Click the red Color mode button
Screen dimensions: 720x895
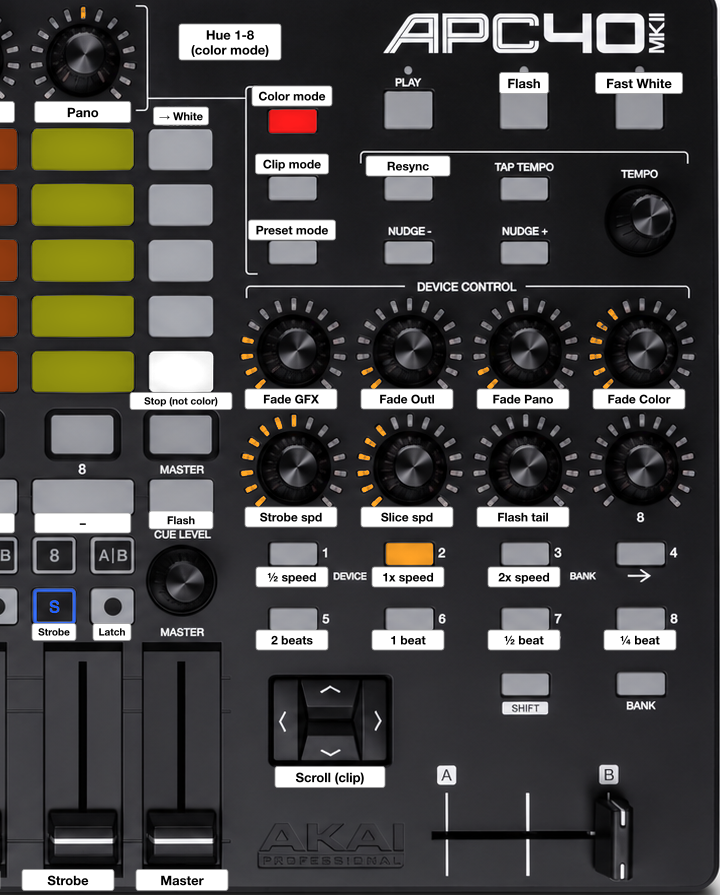point(292,122)
